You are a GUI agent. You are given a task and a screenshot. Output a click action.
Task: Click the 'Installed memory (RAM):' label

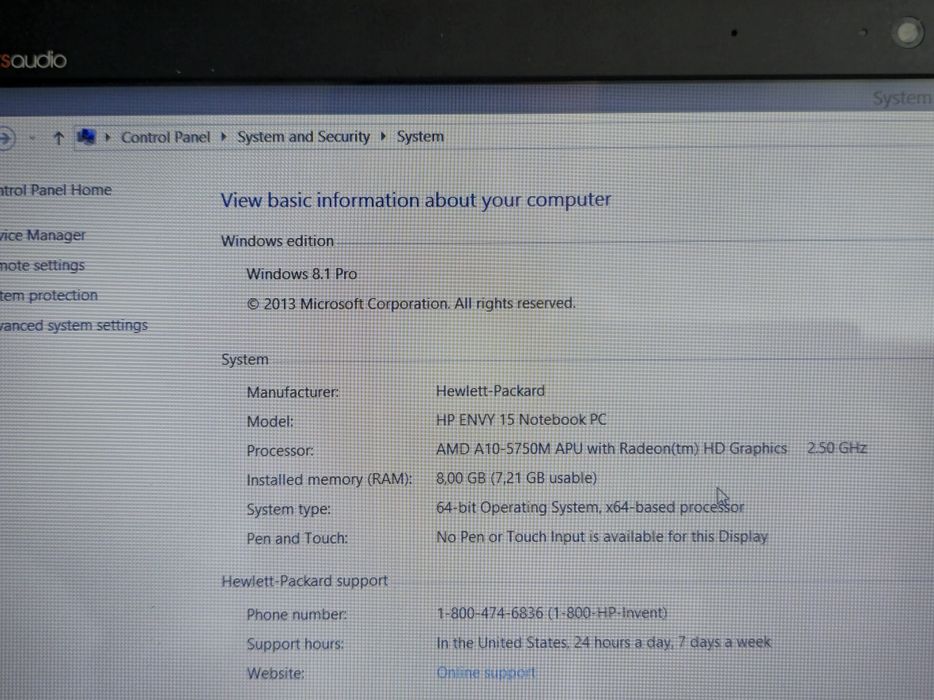click(x=329, y=480)
